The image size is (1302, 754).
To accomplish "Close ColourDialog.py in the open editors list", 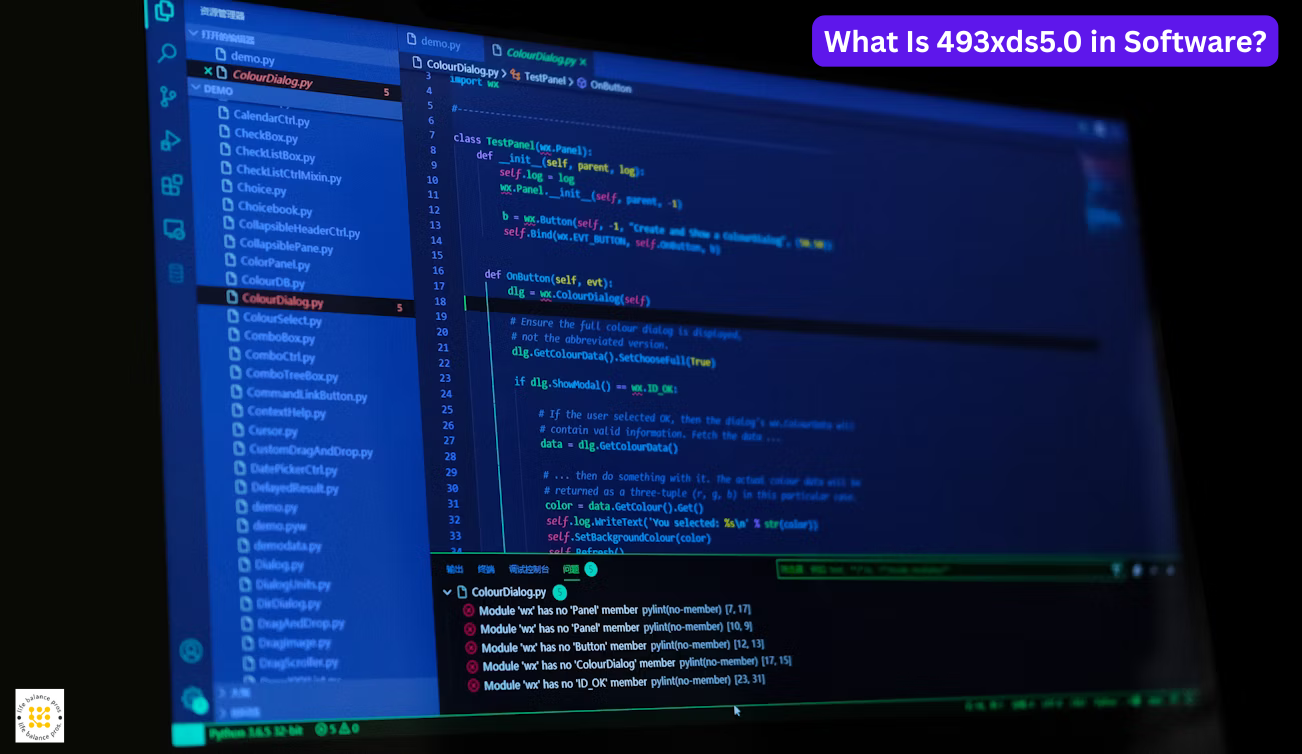I will pos(208,71).
